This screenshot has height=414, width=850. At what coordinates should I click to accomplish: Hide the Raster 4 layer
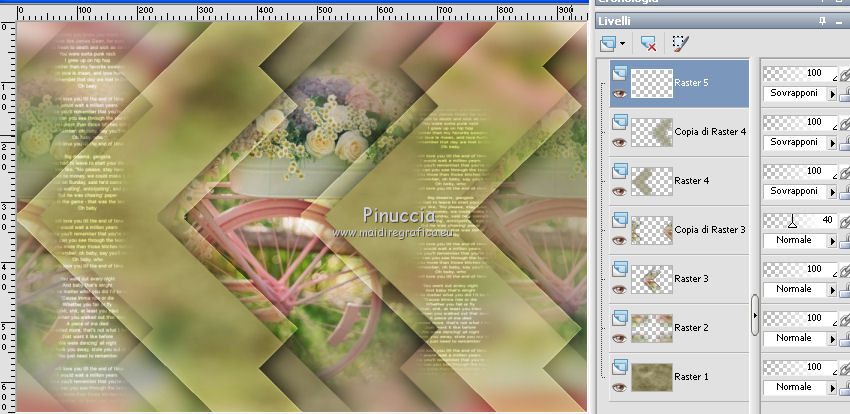tap(620, 191)
